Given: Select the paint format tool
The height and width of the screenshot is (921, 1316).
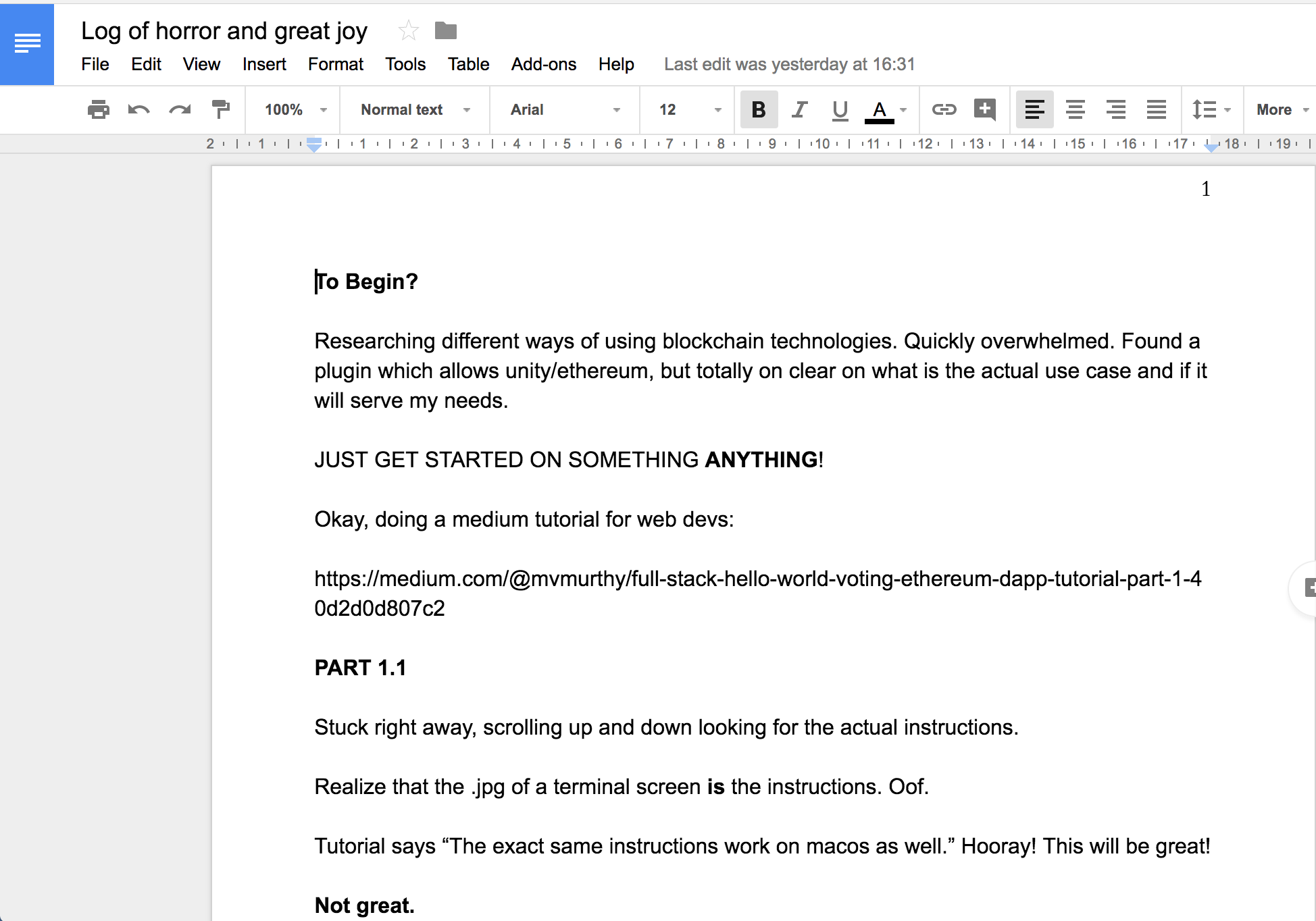Looking at the screenshot, I should [x=220, y=109].
